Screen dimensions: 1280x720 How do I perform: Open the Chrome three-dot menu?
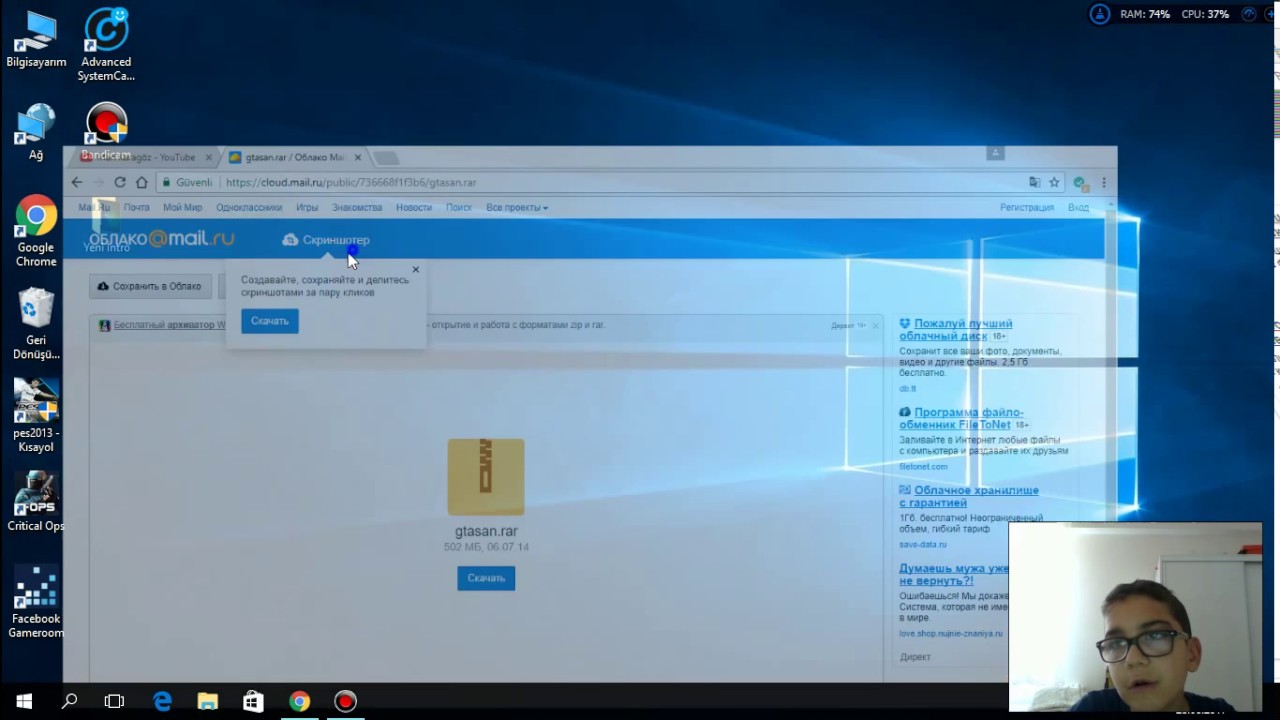tap(1104, 182)
